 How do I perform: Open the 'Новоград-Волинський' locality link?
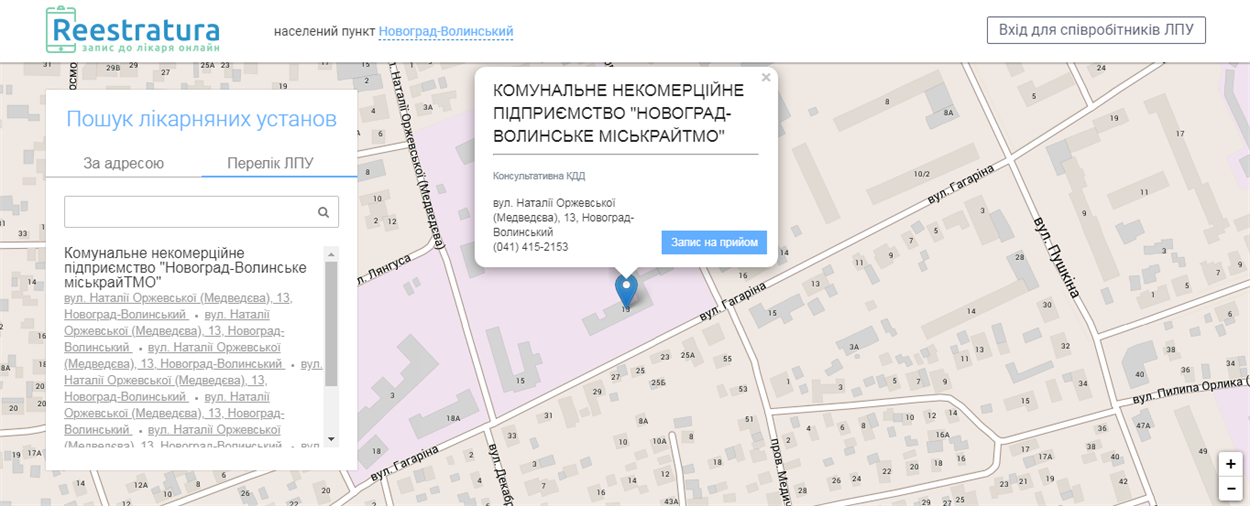tap(446, 32)
